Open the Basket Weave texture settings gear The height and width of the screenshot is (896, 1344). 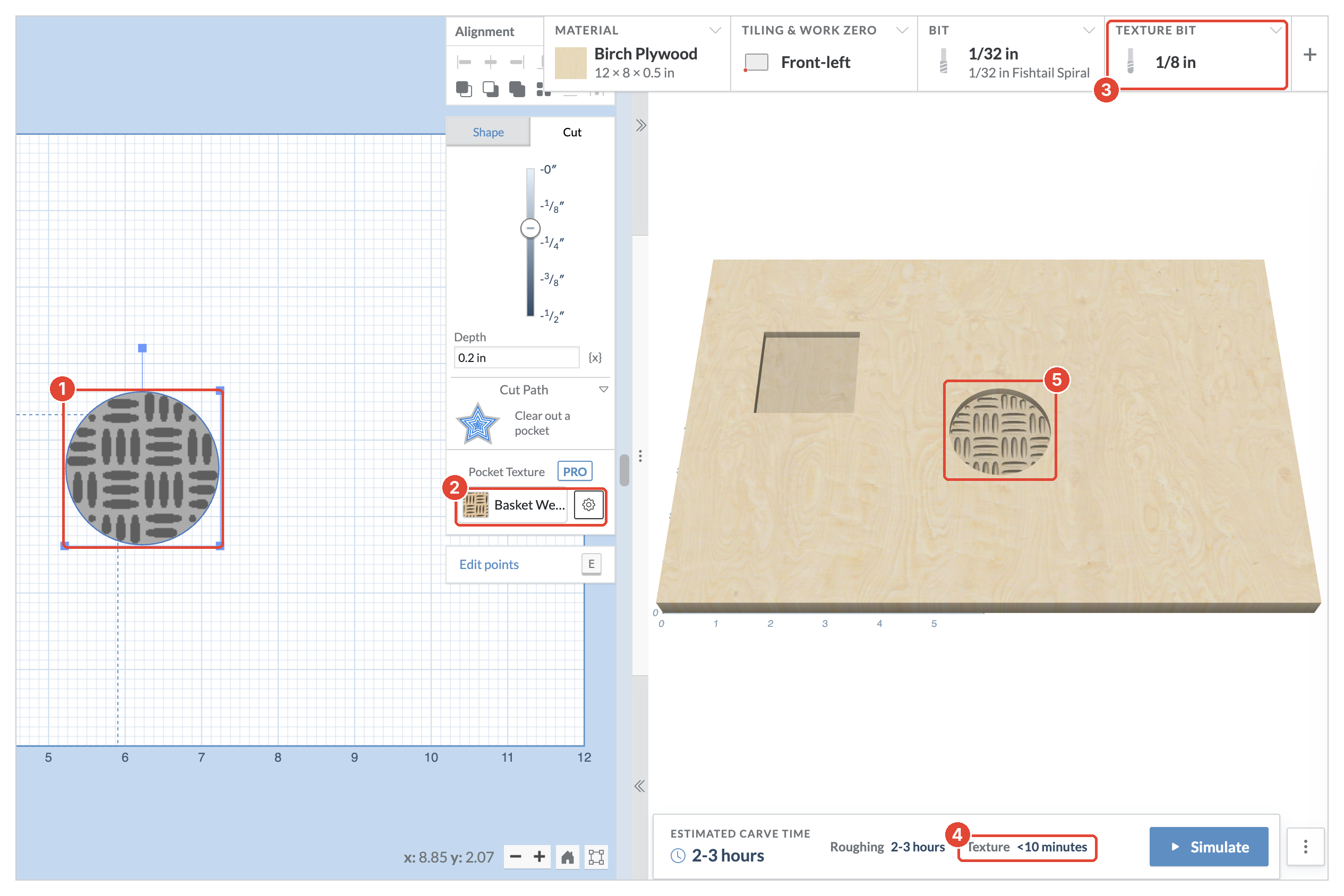click(x=589, y=505)
